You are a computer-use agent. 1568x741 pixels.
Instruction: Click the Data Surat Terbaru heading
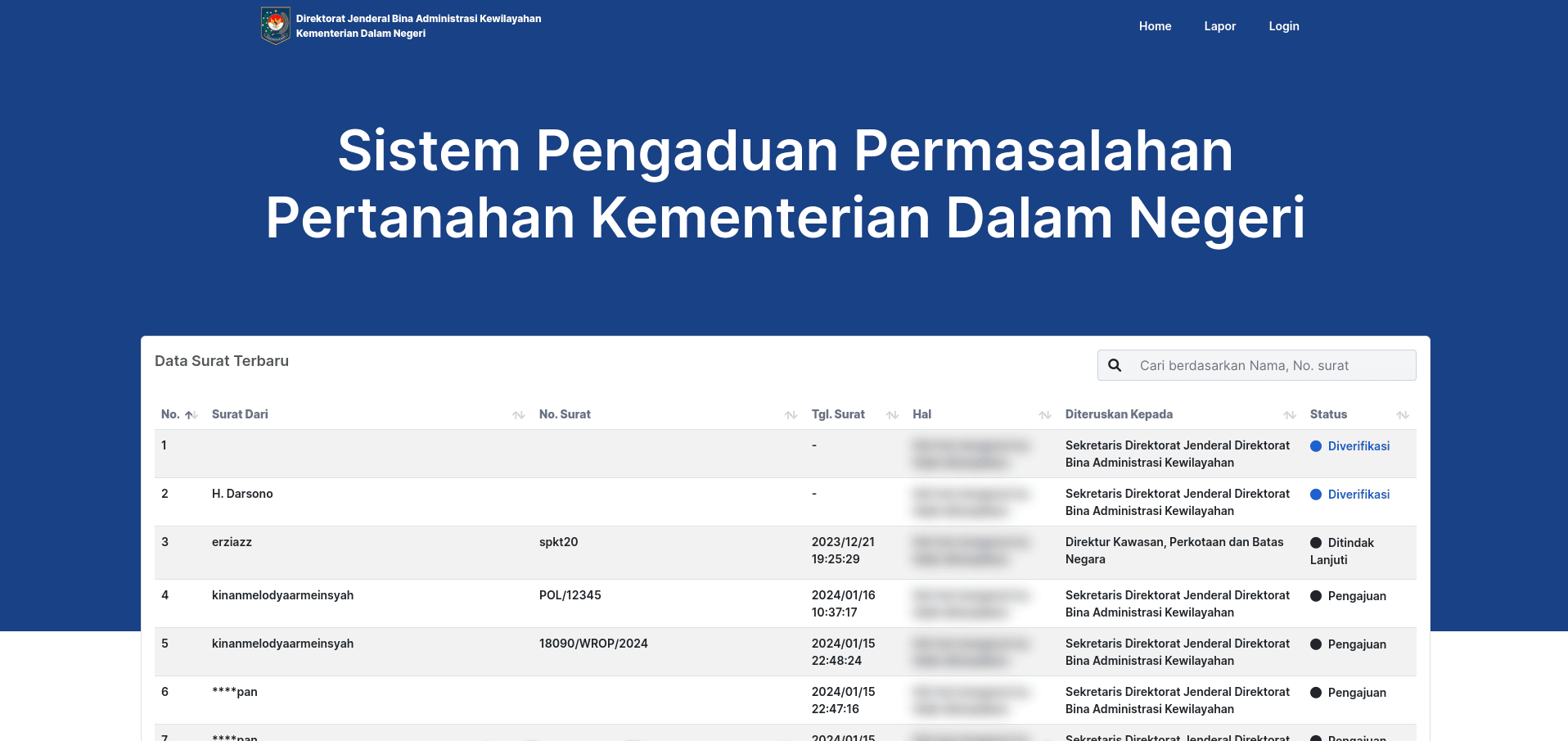[222, 361]
